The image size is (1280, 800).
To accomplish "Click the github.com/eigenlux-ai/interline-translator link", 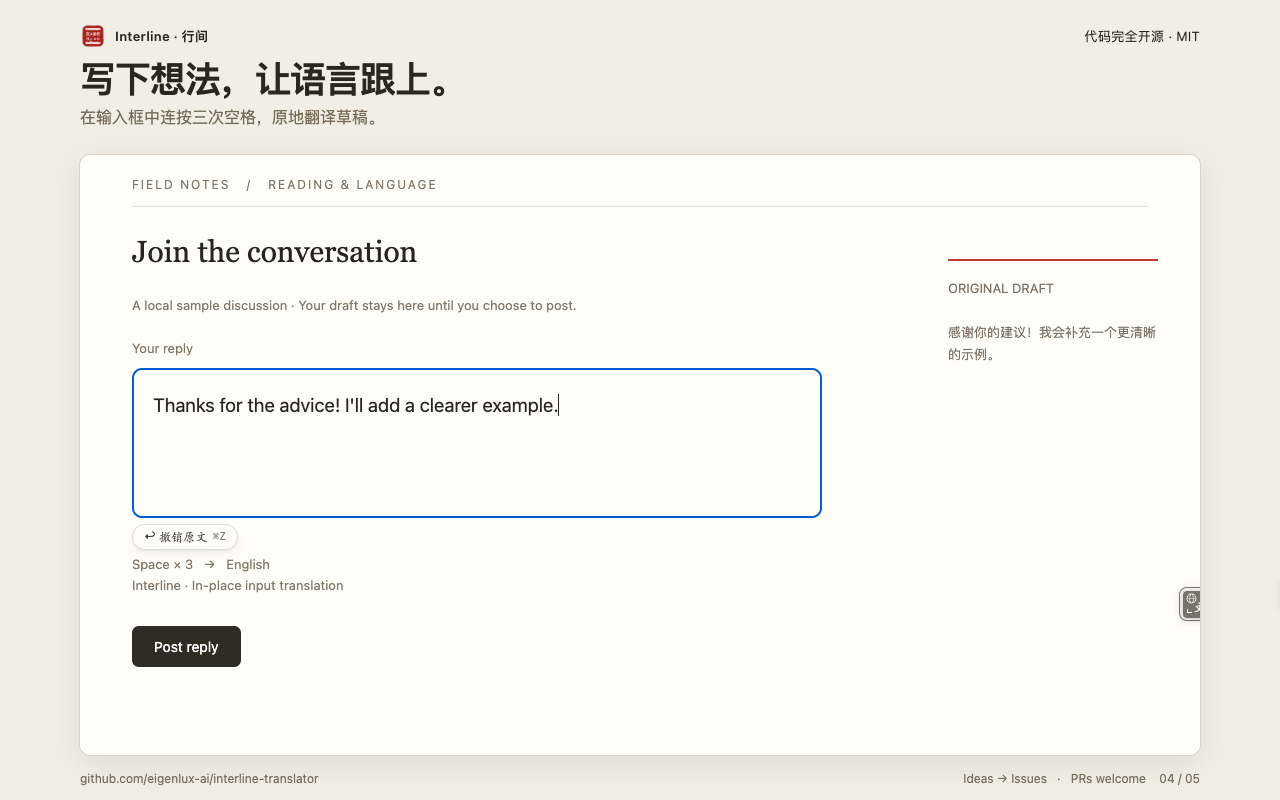I will point(199,779).
